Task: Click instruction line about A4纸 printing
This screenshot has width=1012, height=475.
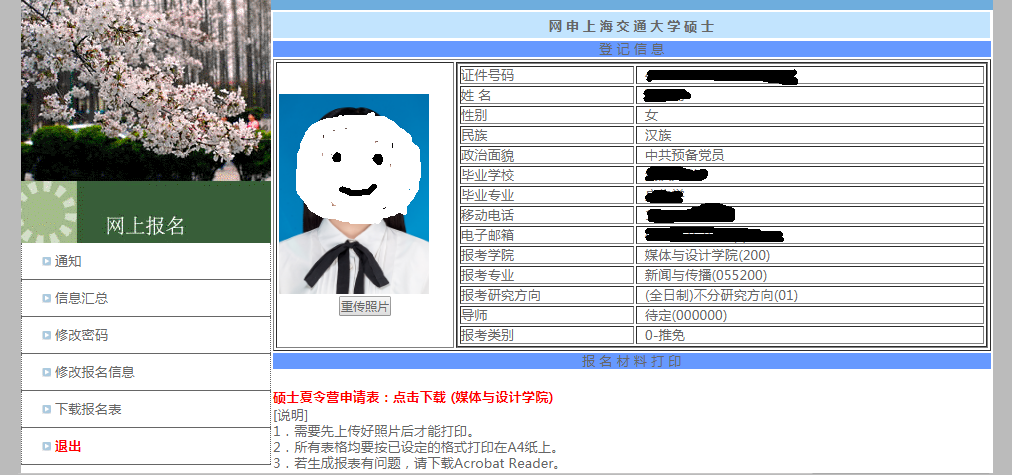Action: coord(415,447)
